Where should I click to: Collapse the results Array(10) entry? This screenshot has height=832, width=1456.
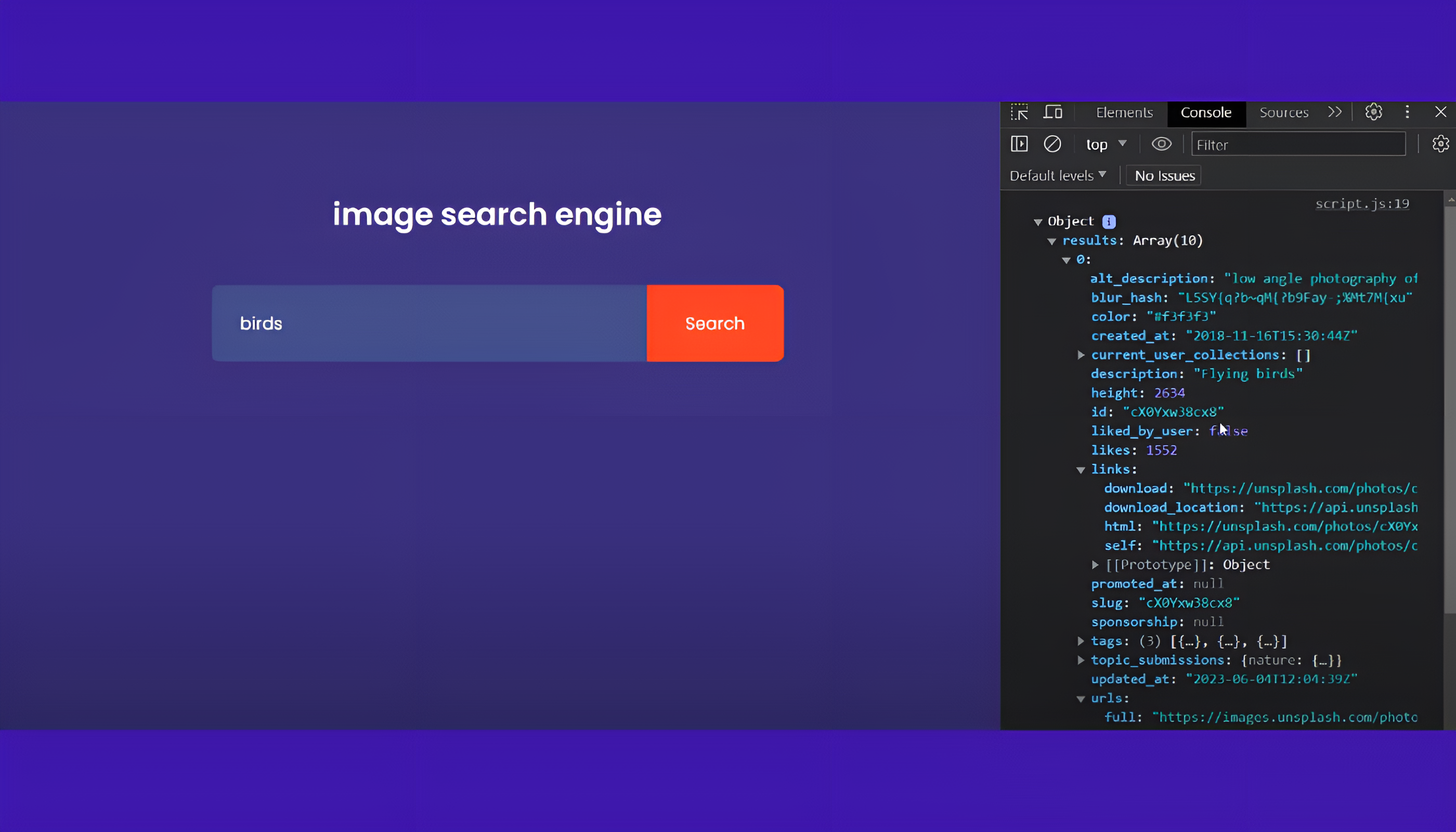click(1052, 241)
